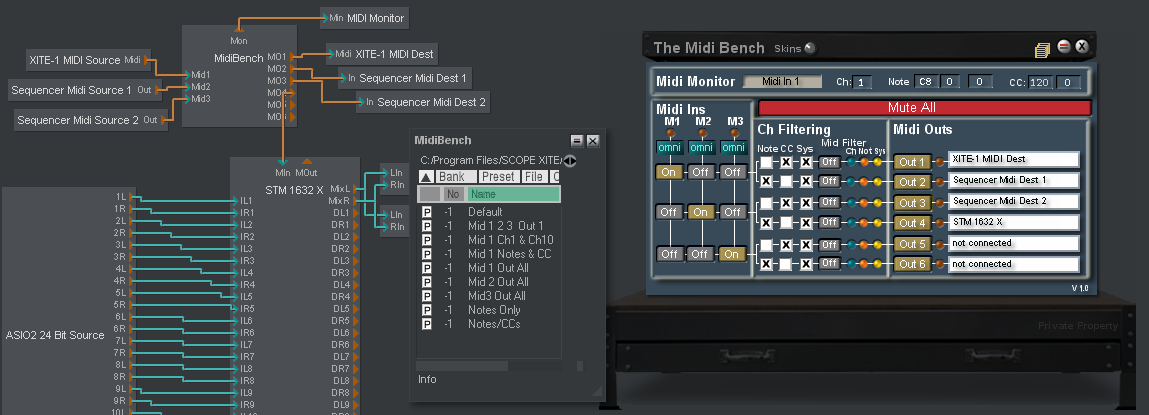
Task: Click the yellow Sys filter LED in Out 3 row
Action: [x=879, y=202]
